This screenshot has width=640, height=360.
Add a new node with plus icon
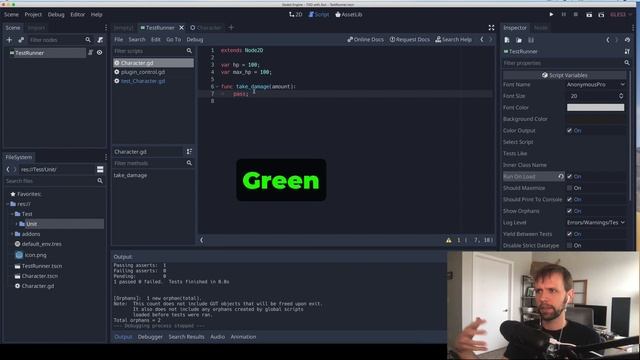tap(9, 40)
